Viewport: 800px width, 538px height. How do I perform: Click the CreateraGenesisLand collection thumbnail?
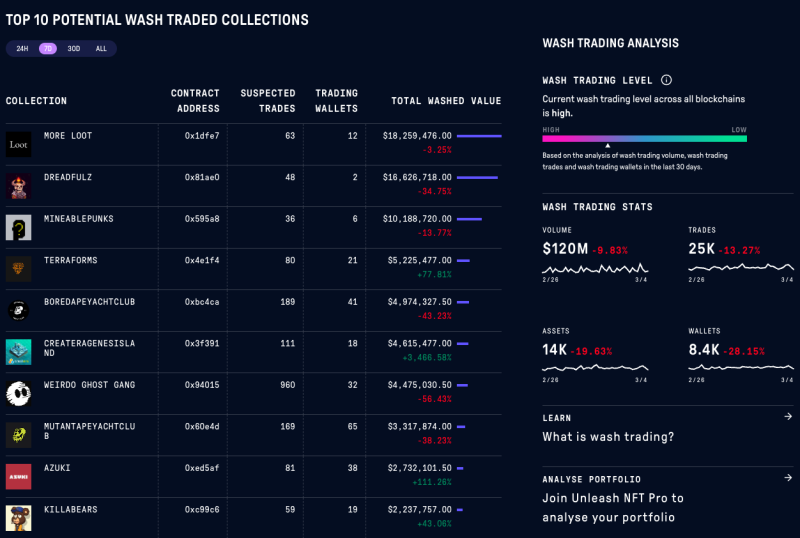pos(18,352)
